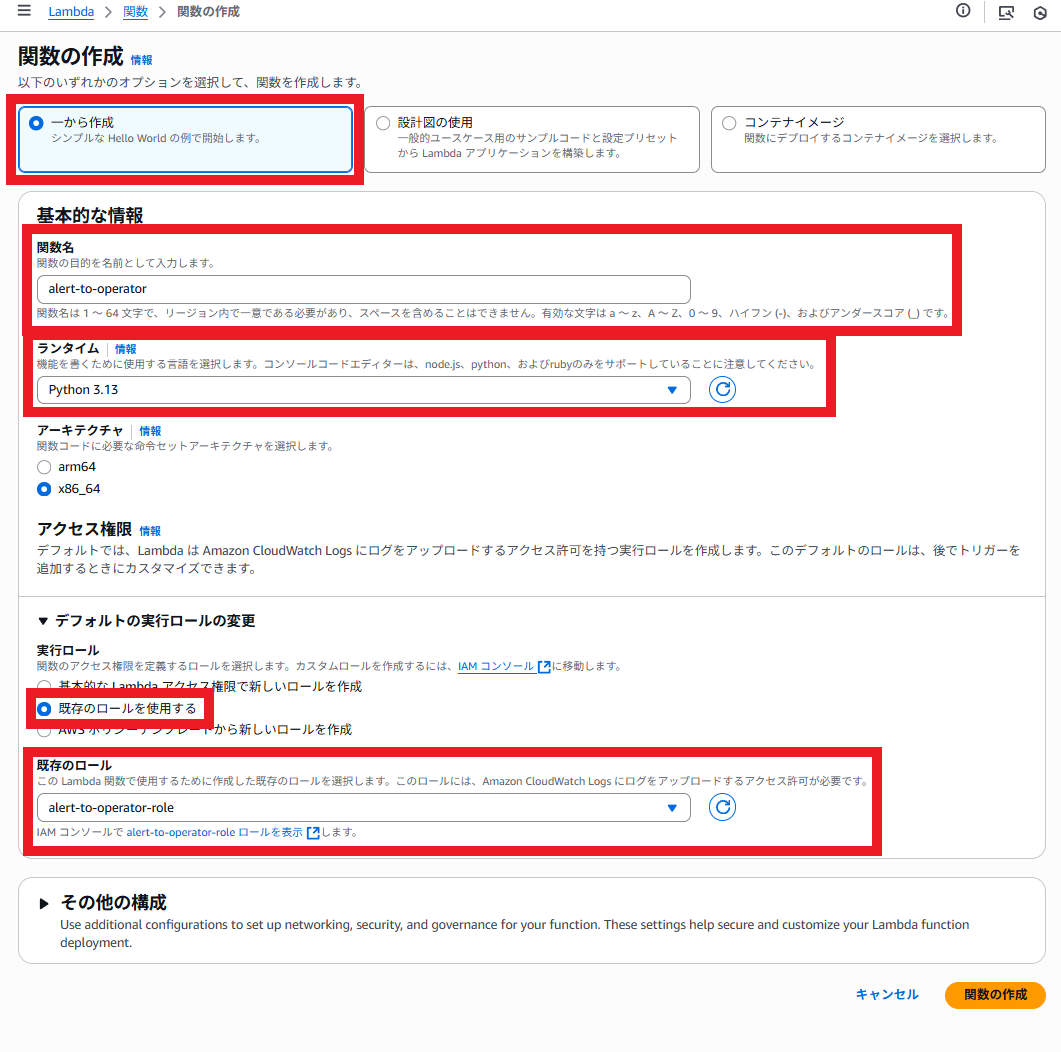
Task: Click the キャンセル button
Action: [886, 994]
